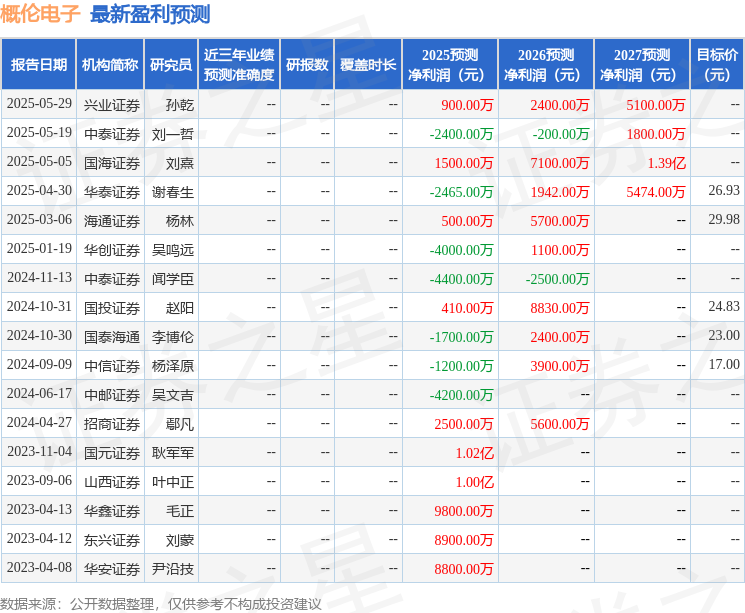This screenshot has height=613, width=745.
Task: Click analyst name 刘一哲
Action: click(172, 134)
